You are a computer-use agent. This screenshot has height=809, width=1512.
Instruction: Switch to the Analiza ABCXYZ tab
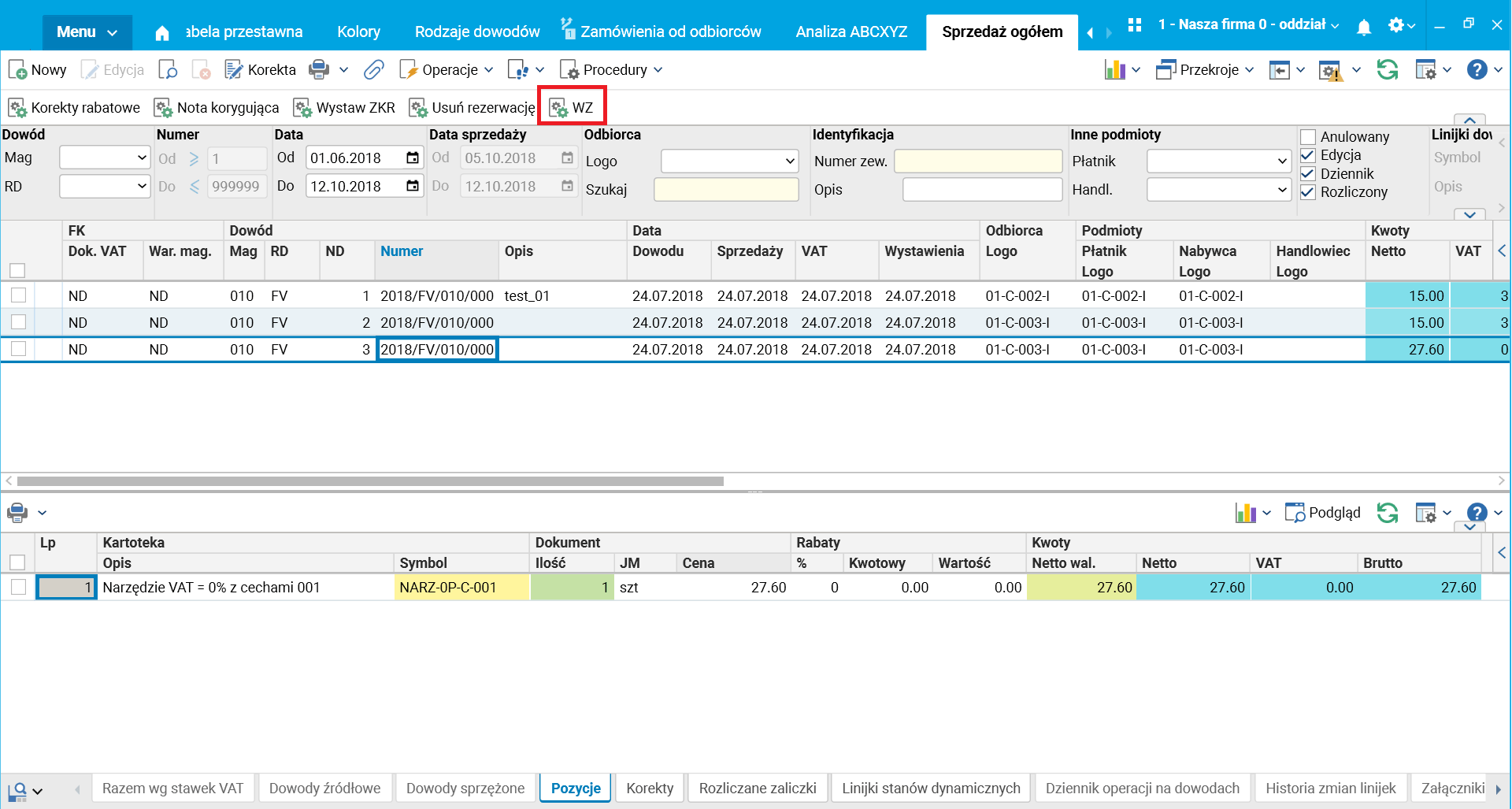coord(851,32)
